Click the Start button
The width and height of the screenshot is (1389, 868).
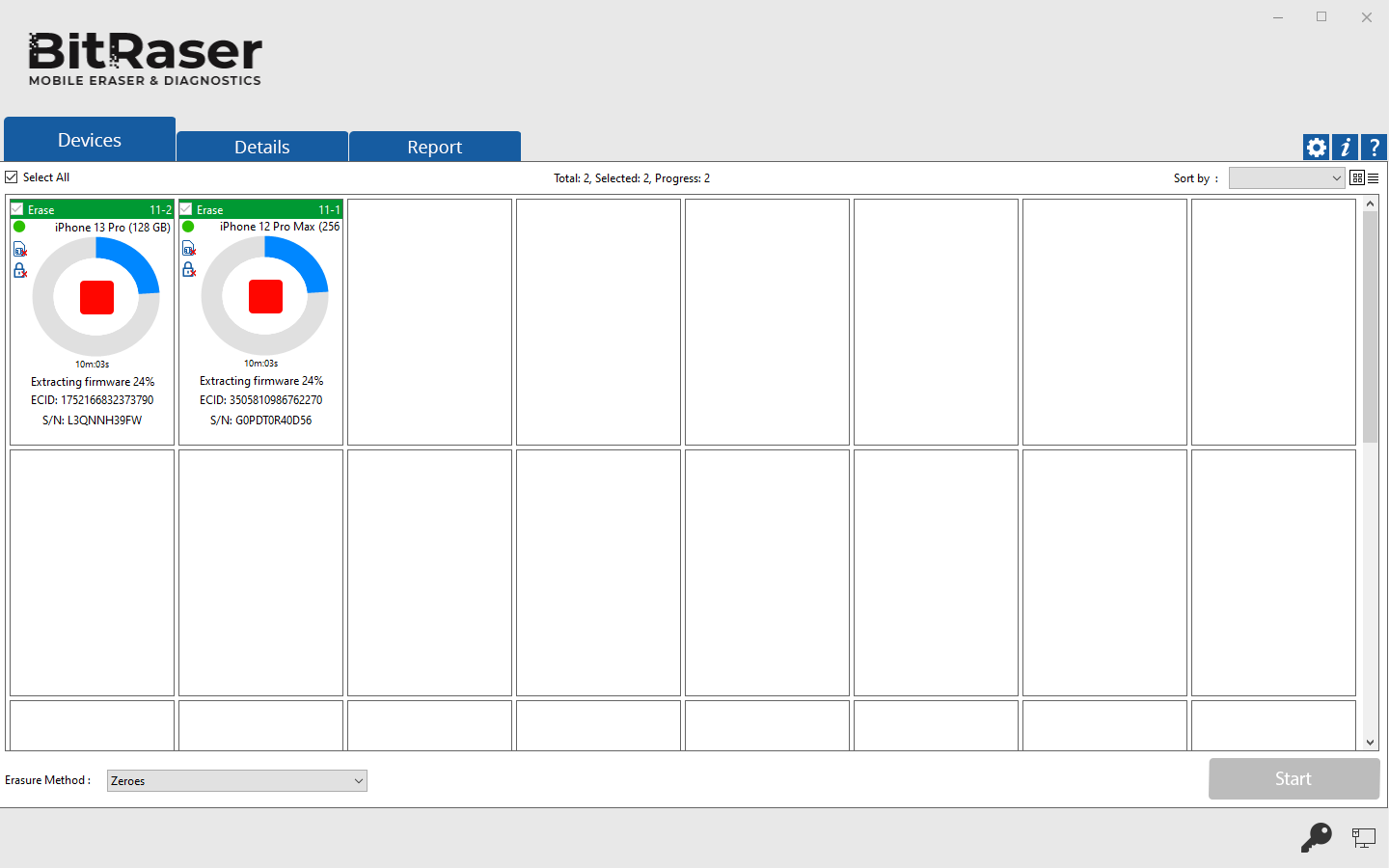click(1294, 778)
